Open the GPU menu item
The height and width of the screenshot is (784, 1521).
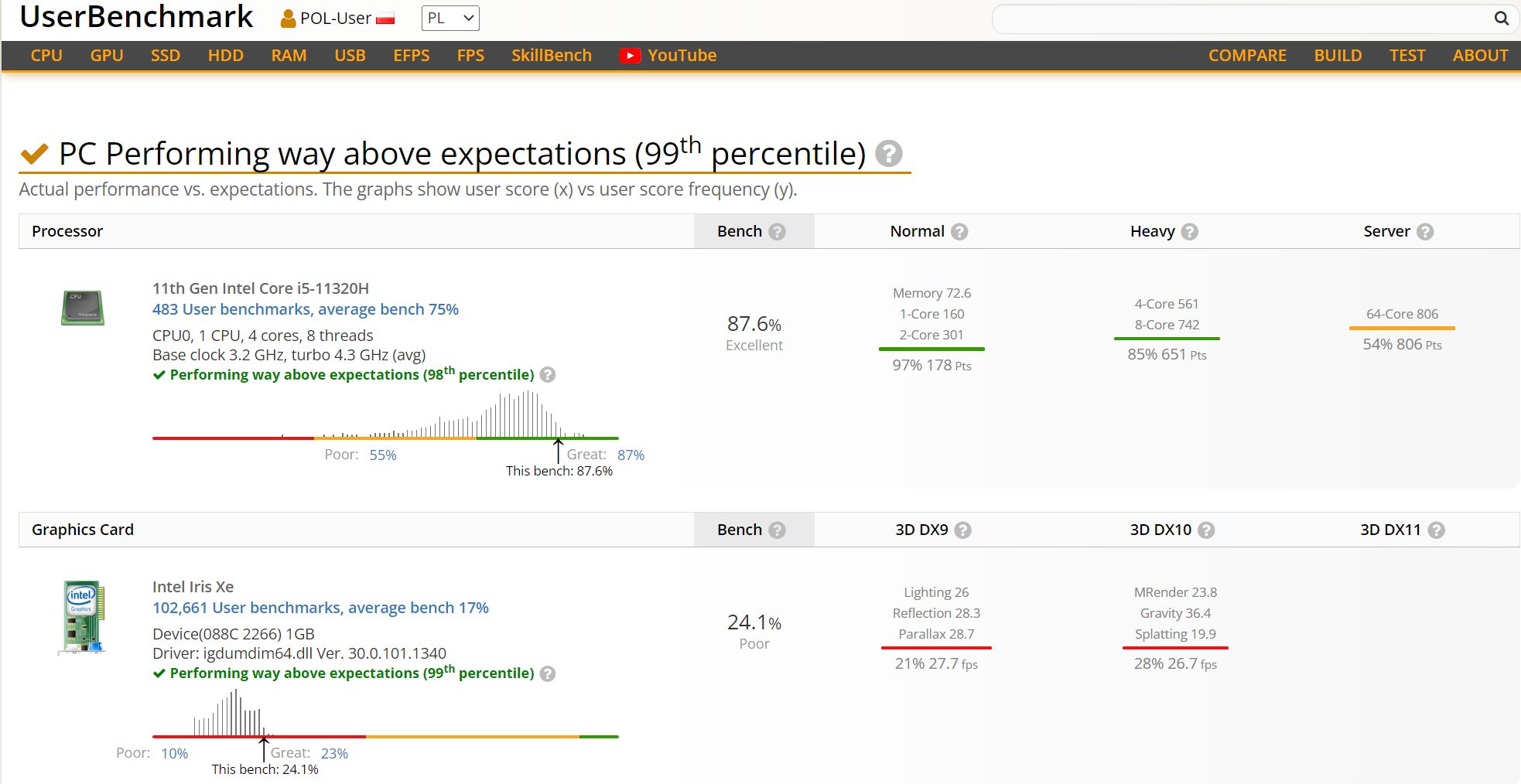coord(107,56)
